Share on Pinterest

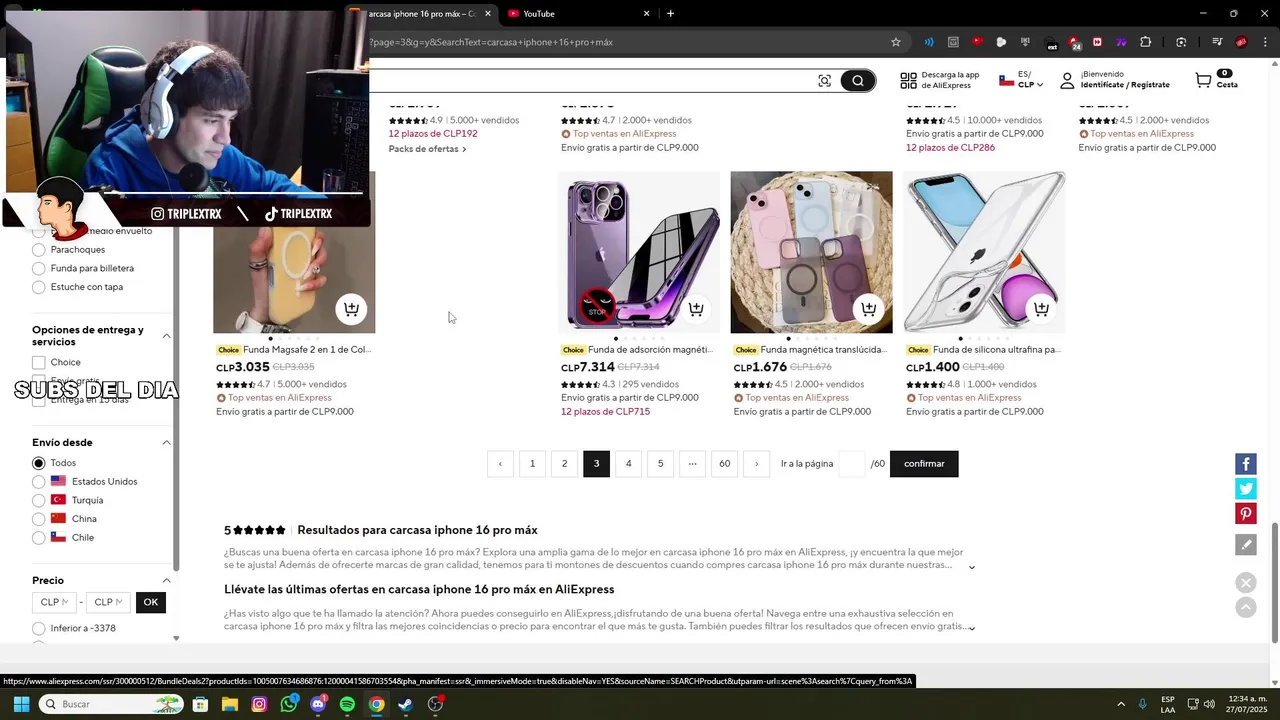coord(1246,514)
